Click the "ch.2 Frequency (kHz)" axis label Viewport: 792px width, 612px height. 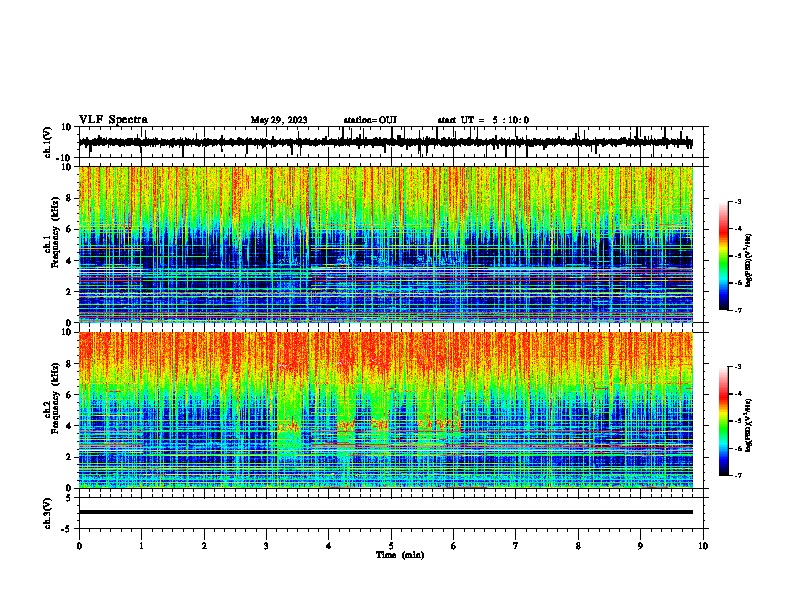(52, 398)
